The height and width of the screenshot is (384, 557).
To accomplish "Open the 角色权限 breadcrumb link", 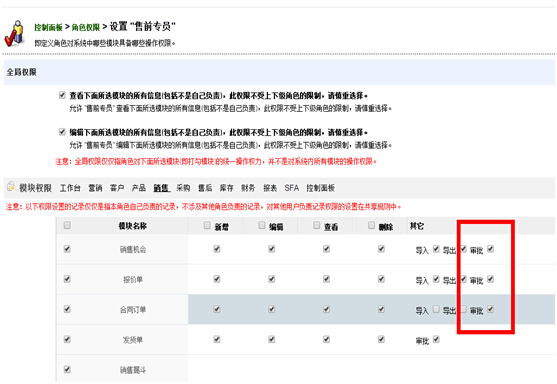I will tap(86, 27).
